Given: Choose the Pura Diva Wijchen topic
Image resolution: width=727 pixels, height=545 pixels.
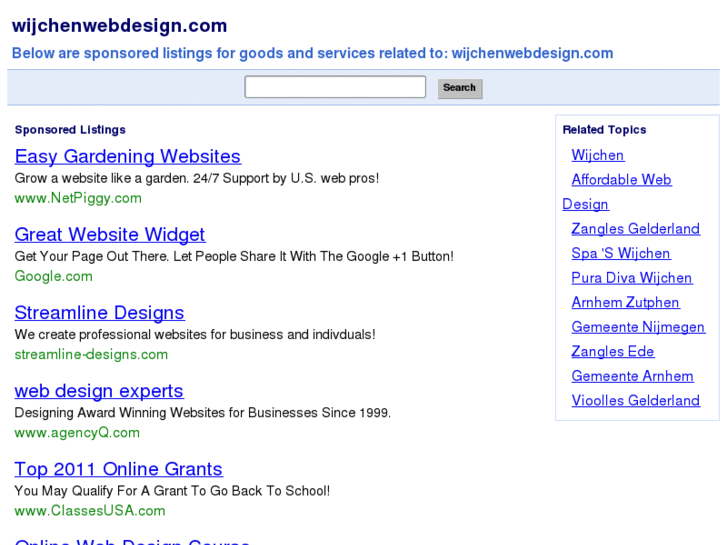Looking at the screenshot, I should pyautogui.click(x=631, y=278).
